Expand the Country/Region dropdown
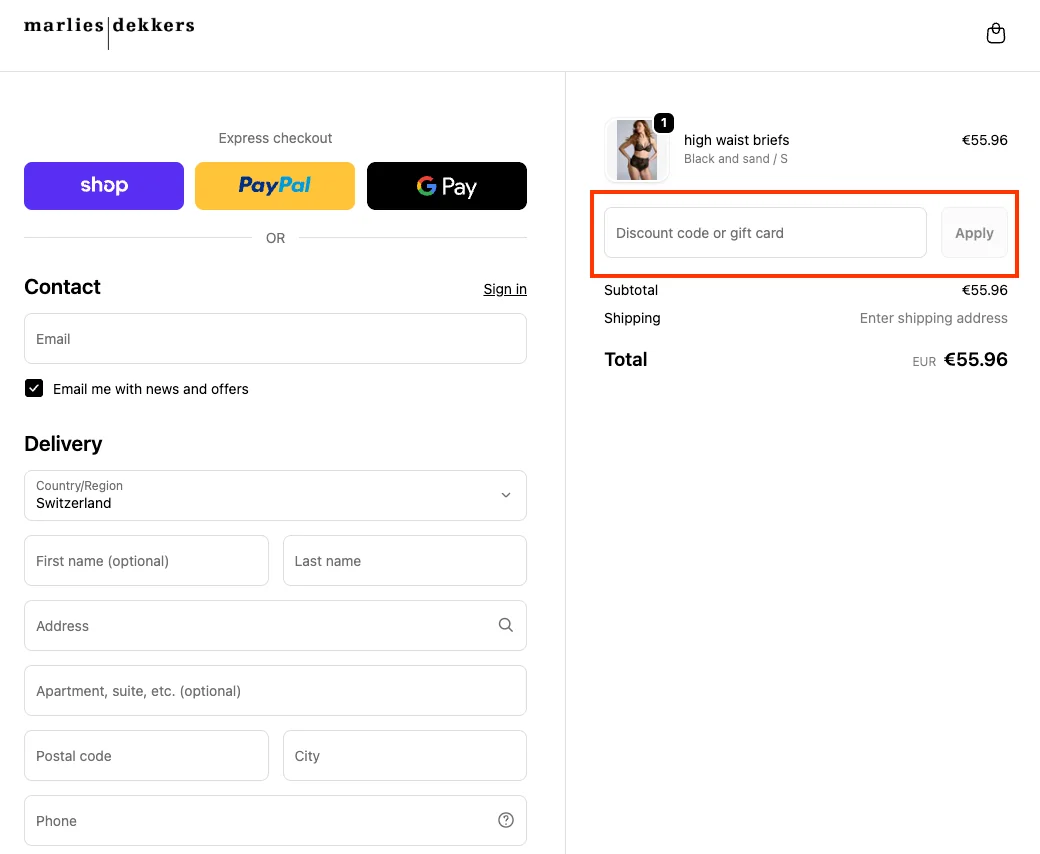The height and width of the screenshot is (854, 1040). (x=275, y=496)
